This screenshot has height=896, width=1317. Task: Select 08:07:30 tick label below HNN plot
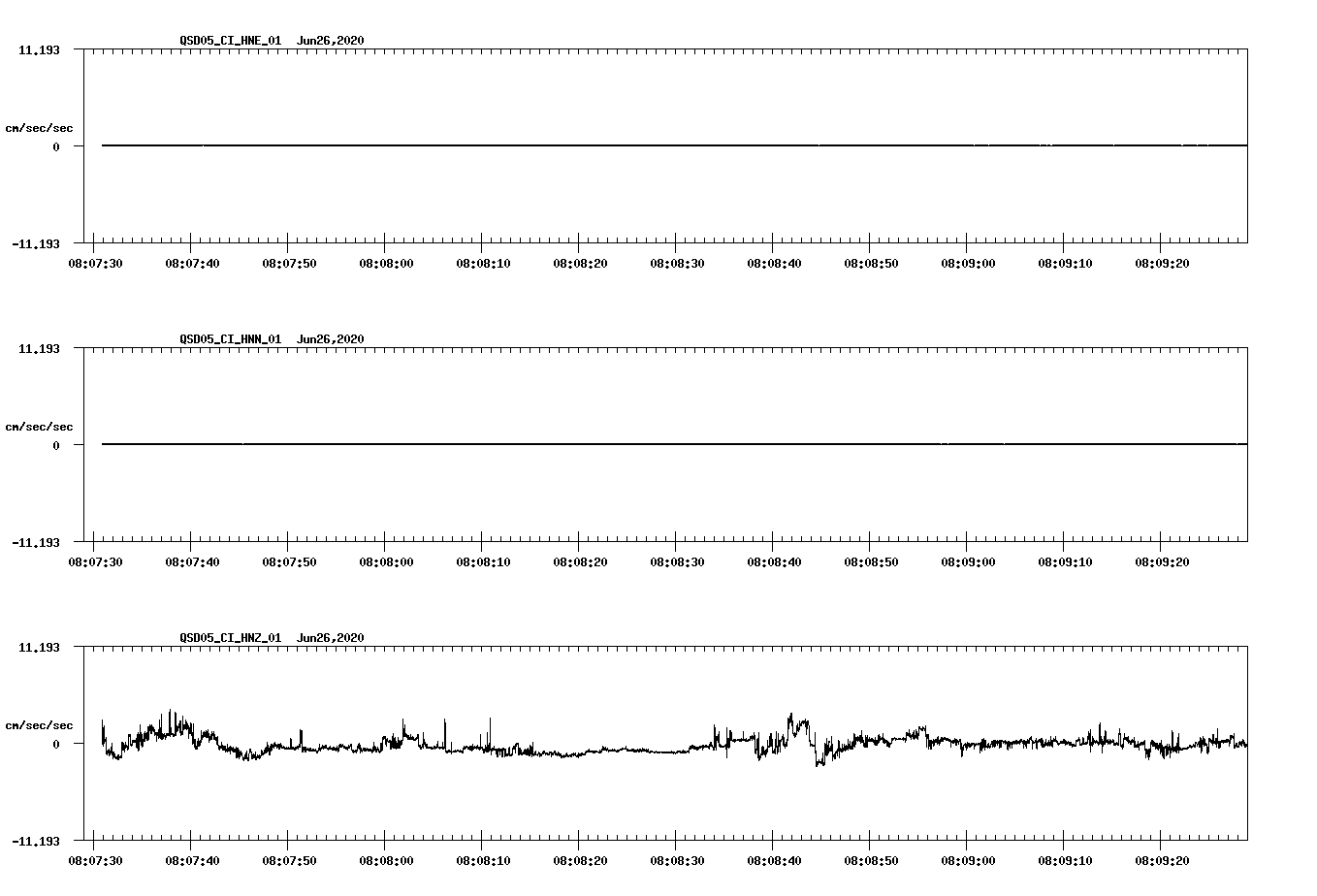coord(95,561)
